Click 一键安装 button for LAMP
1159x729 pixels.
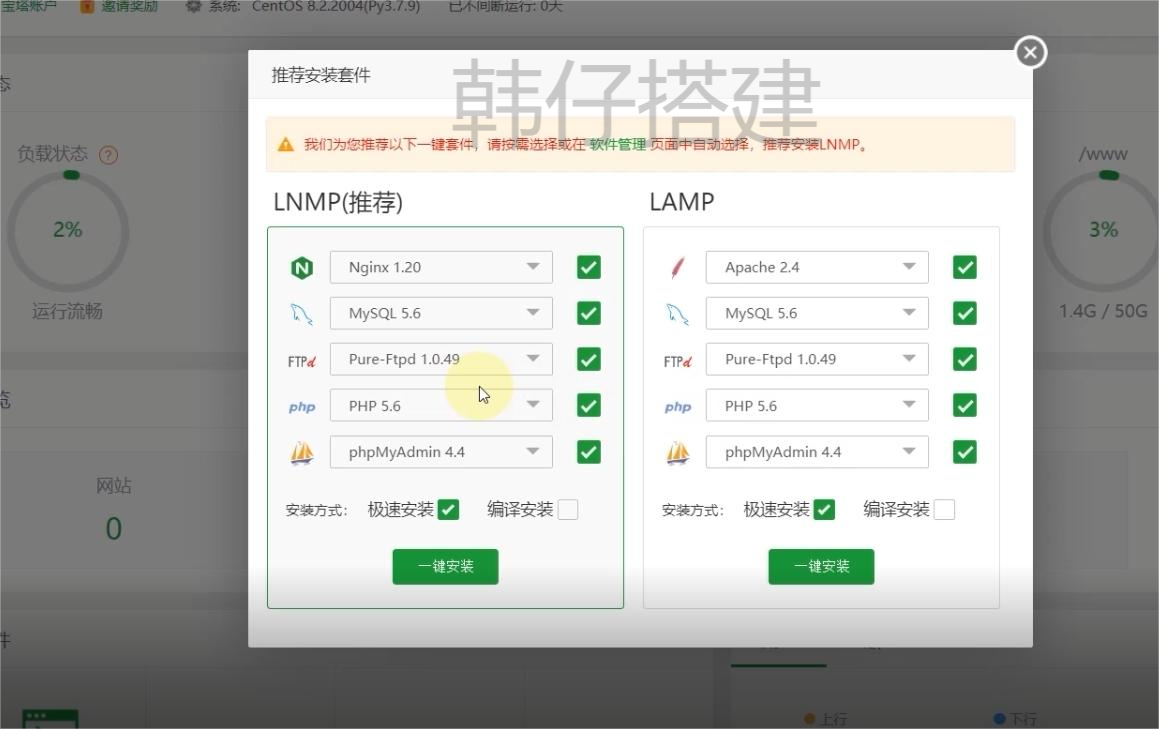(821, 566)
